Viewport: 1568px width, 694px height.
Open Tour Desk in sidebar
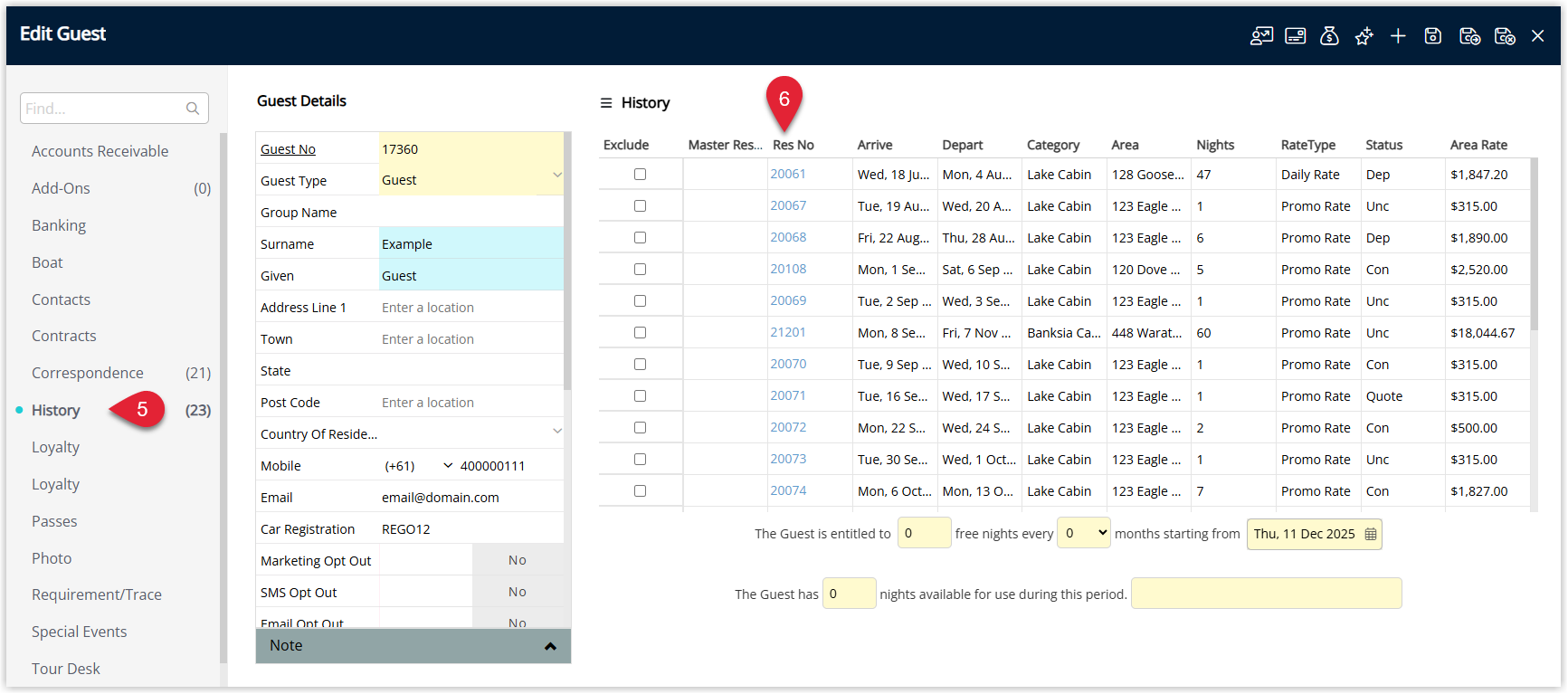(x=66, y=669)
